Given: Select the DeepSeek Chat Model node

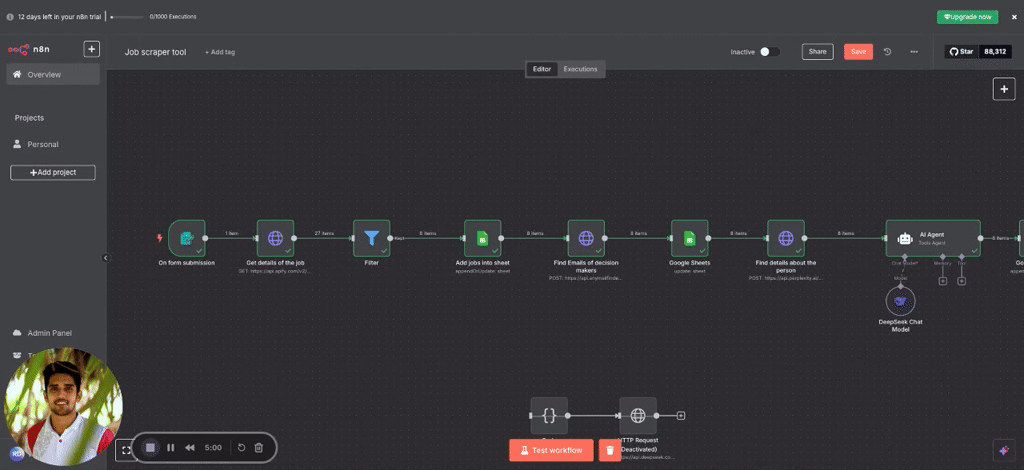Looking at the screenshot, I should pos(901,302).
